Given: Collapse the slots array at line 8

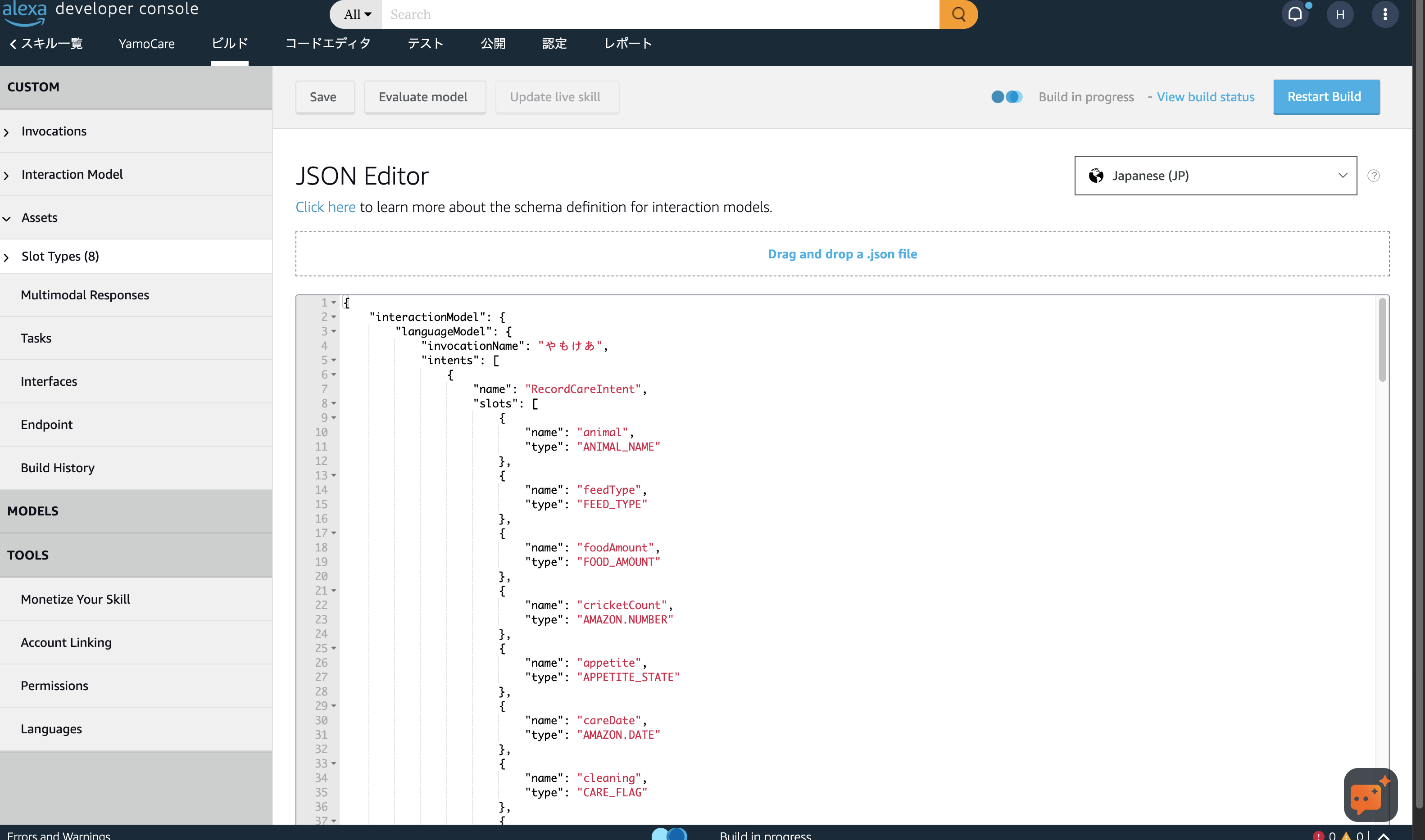Looking at the screenshot, I should (334, 404).
